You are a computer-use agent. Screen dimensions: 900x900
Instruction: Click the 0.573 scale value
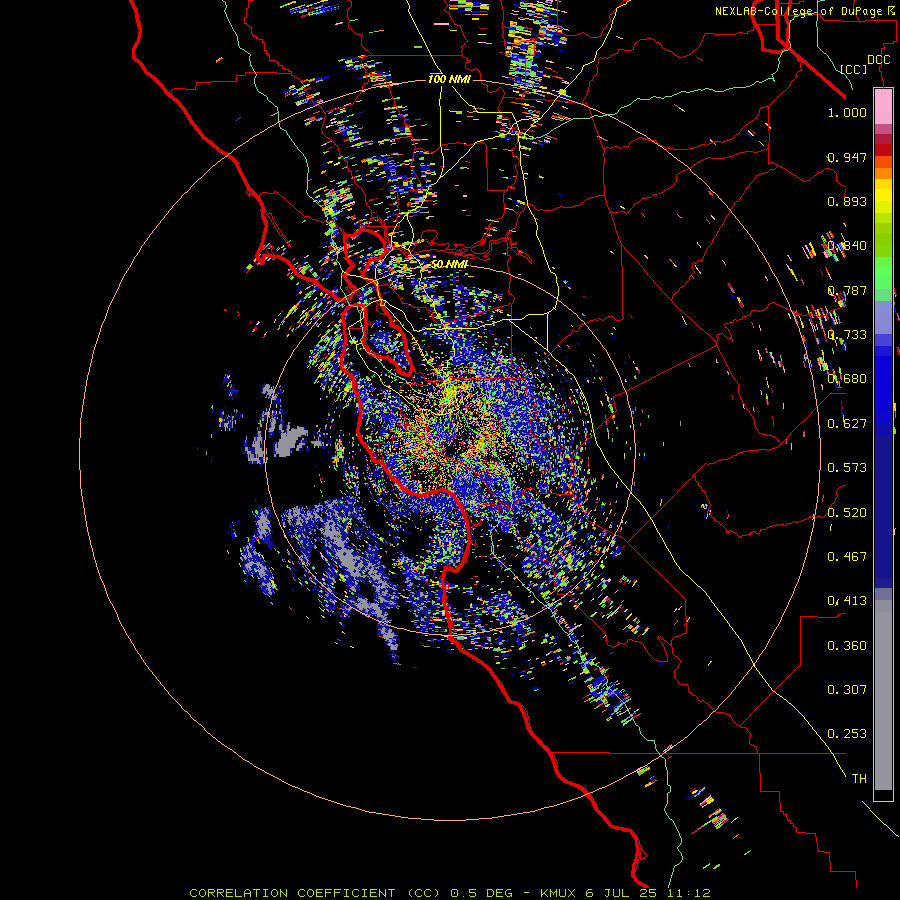click(x=847, y=468)
